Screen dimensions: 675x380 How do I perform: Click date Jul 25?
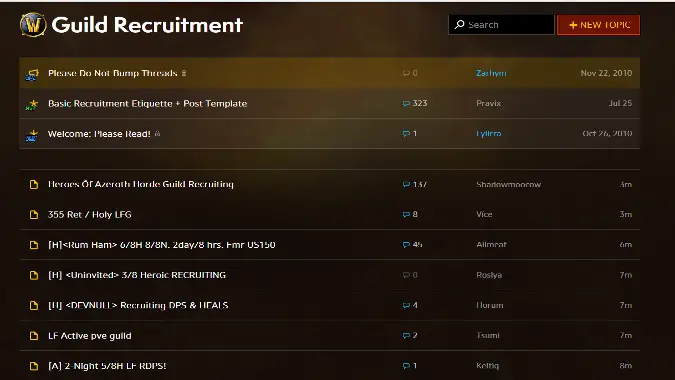coord(620,103)
